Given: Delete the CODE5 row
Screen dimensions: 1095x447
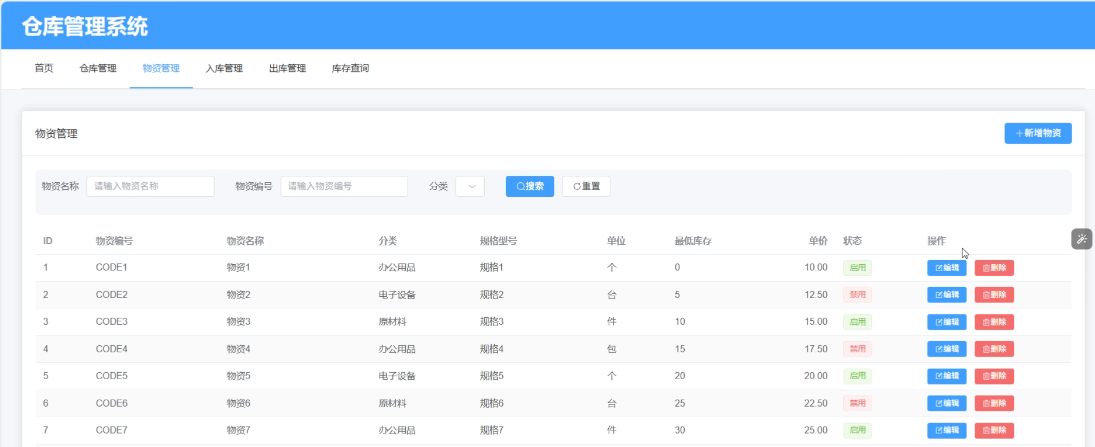Looking at the screenshot, I should click(994, 376).
